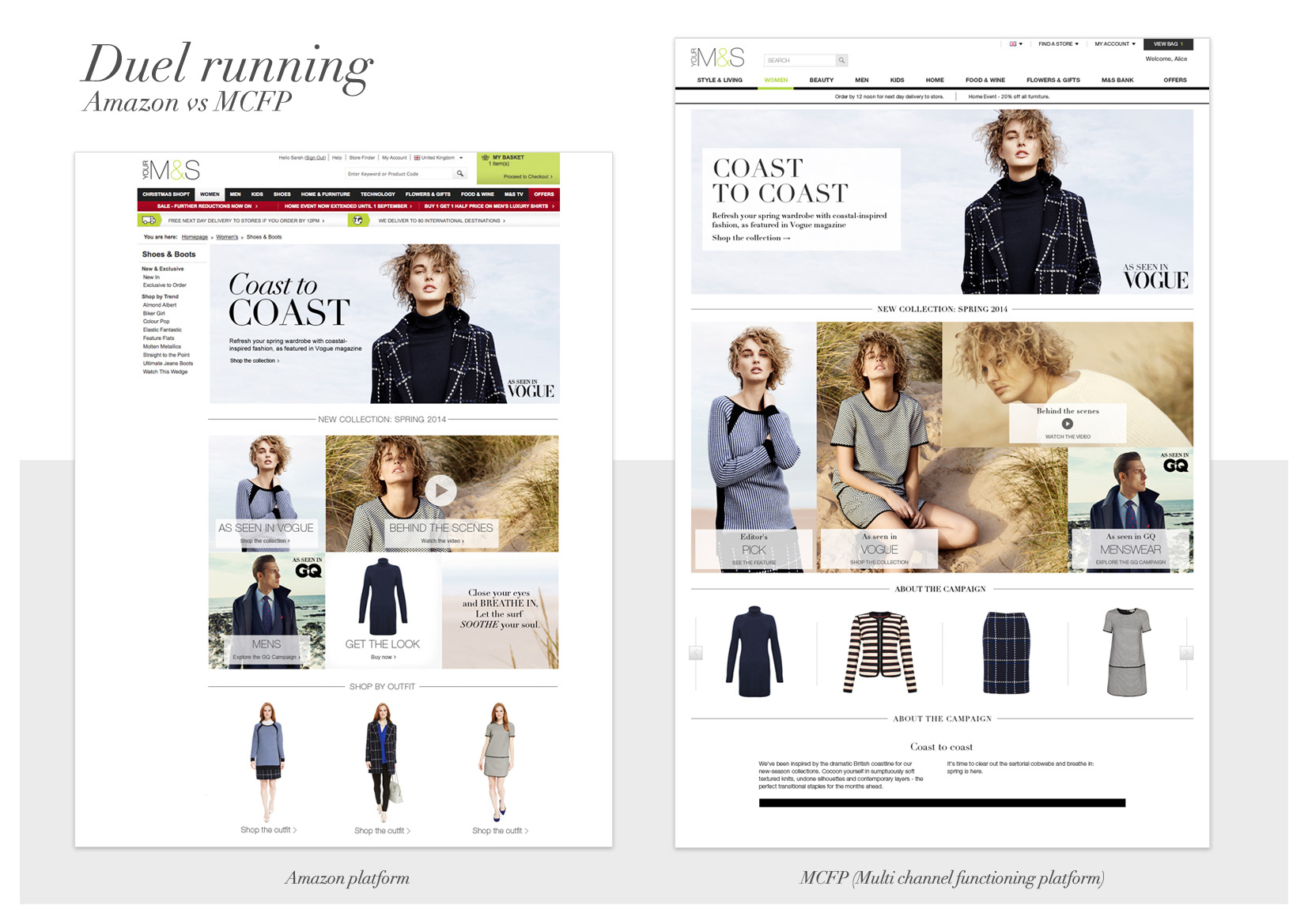Select Style & Living on MCFP menu
Viewport: 1308px width, 924px height.
pos(720,80)
